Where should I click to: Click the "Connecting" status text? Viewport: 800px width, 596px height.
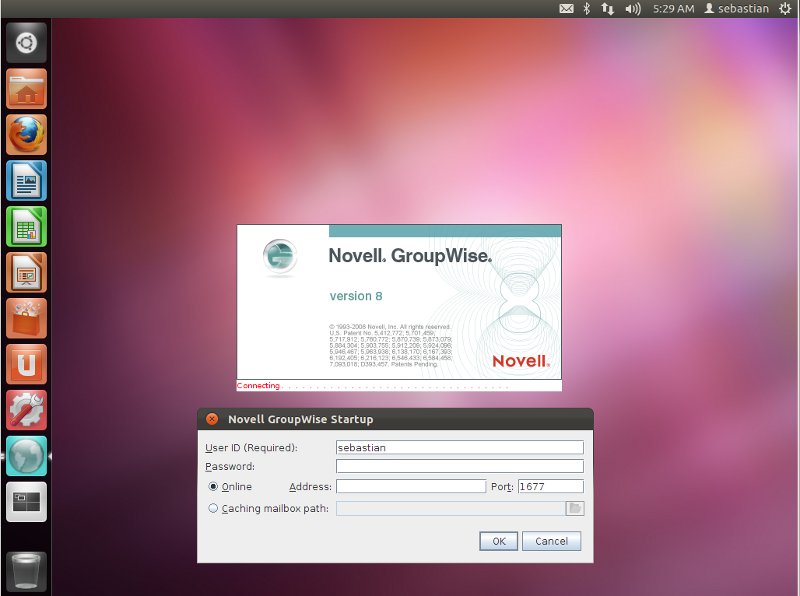[258, 385]
